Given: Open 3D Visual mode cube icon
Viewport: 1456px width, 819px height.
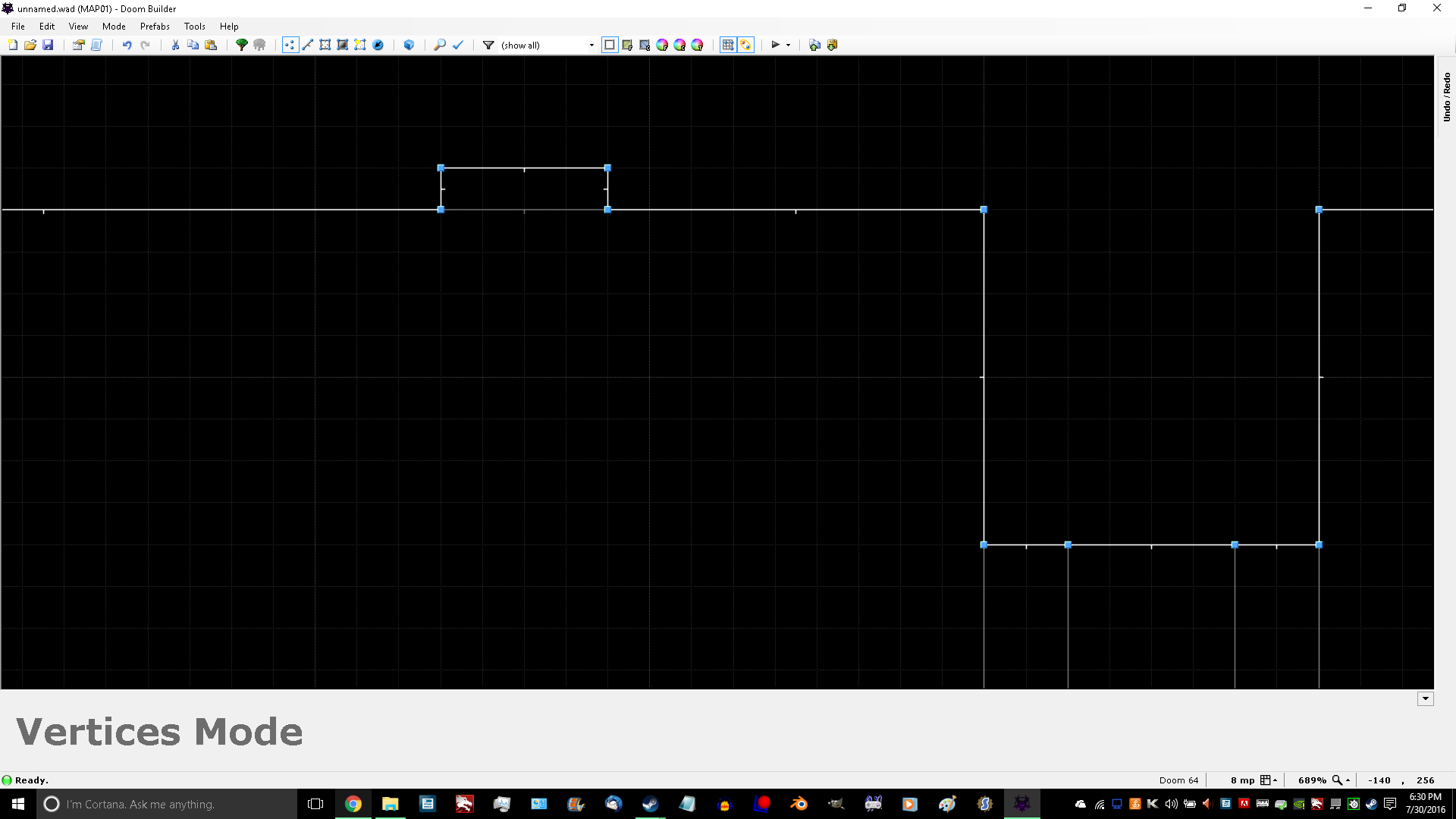Looking at the screenshot, I should tap(409, 45).
